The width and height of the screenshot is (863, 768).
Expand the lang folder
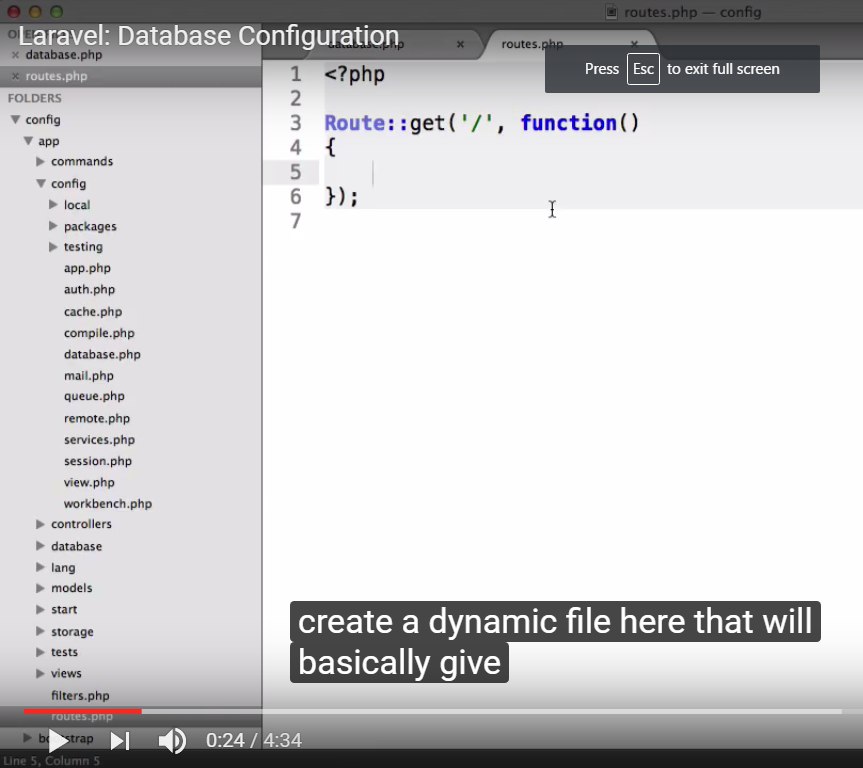[x=40, y=567]
